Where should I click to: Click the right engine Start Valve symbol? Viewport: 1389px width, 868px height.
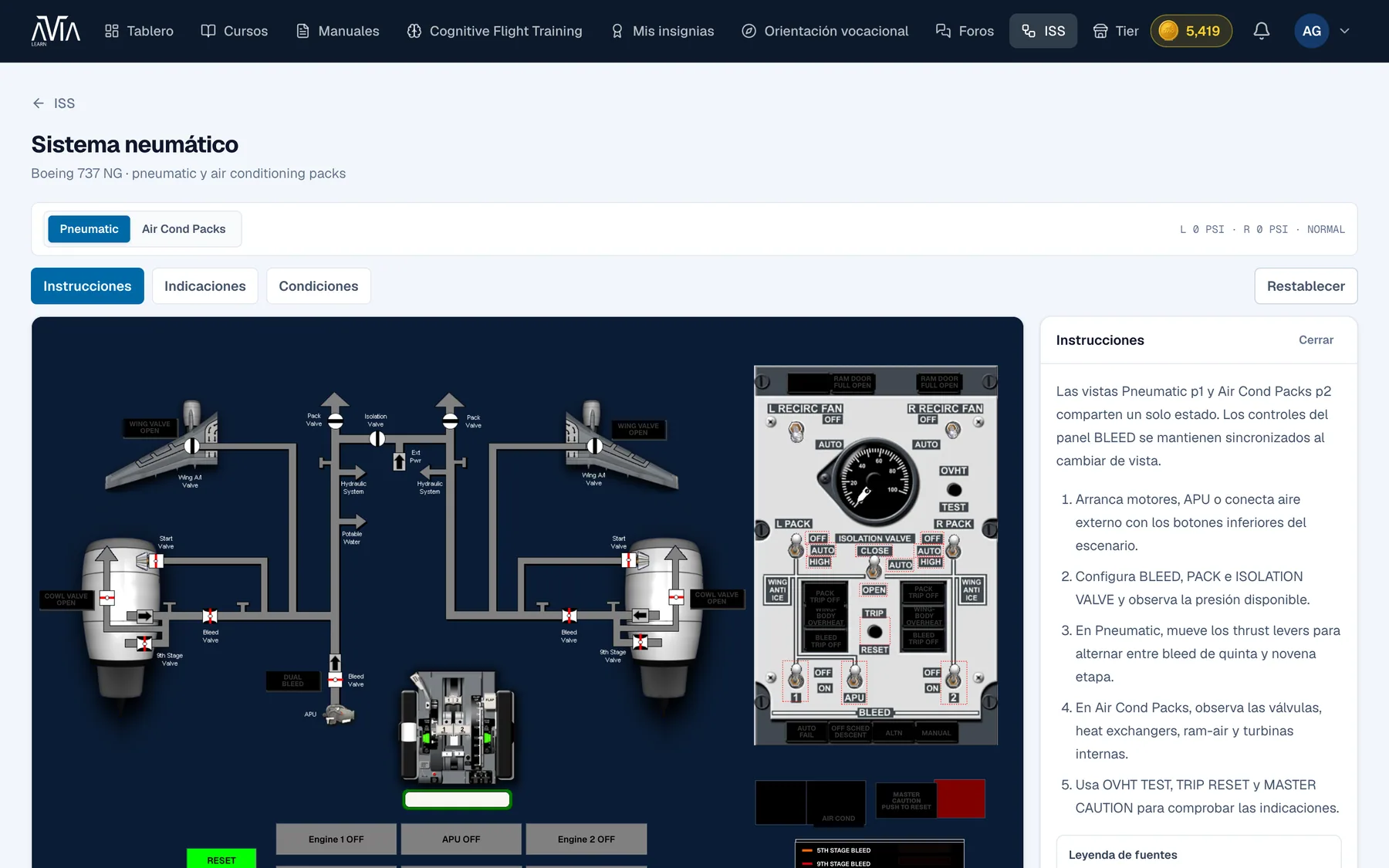pyautogui.click(x=629, y=560)
